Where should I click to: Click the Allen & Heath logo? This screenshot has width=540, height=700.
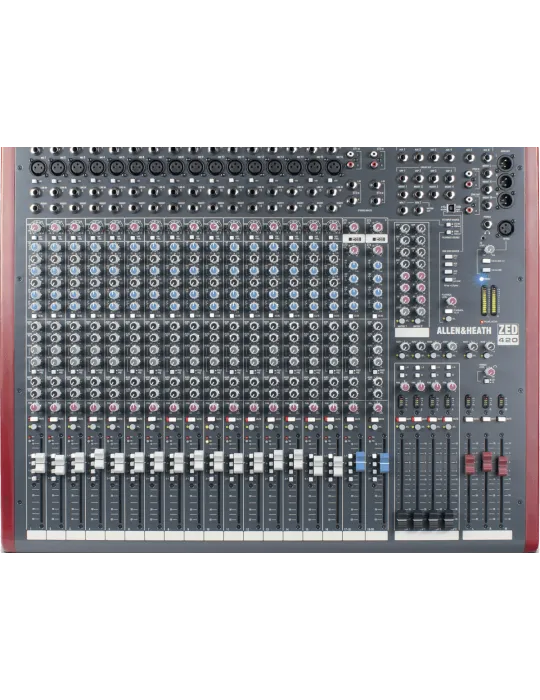click(x=464, y=331)
